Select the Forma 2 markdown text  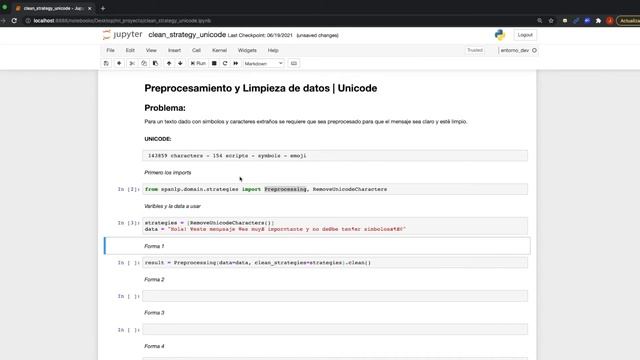click(x=154, y=280)
